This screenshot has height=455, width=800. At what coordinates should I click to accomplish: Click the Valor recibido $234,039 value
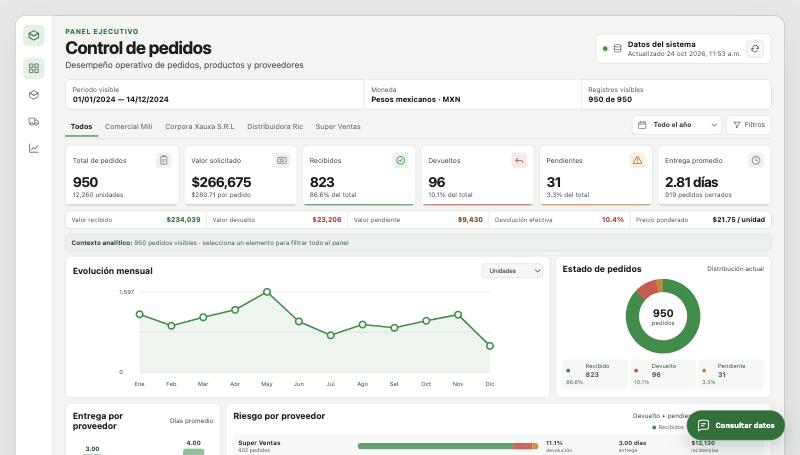tap(183, 220)
